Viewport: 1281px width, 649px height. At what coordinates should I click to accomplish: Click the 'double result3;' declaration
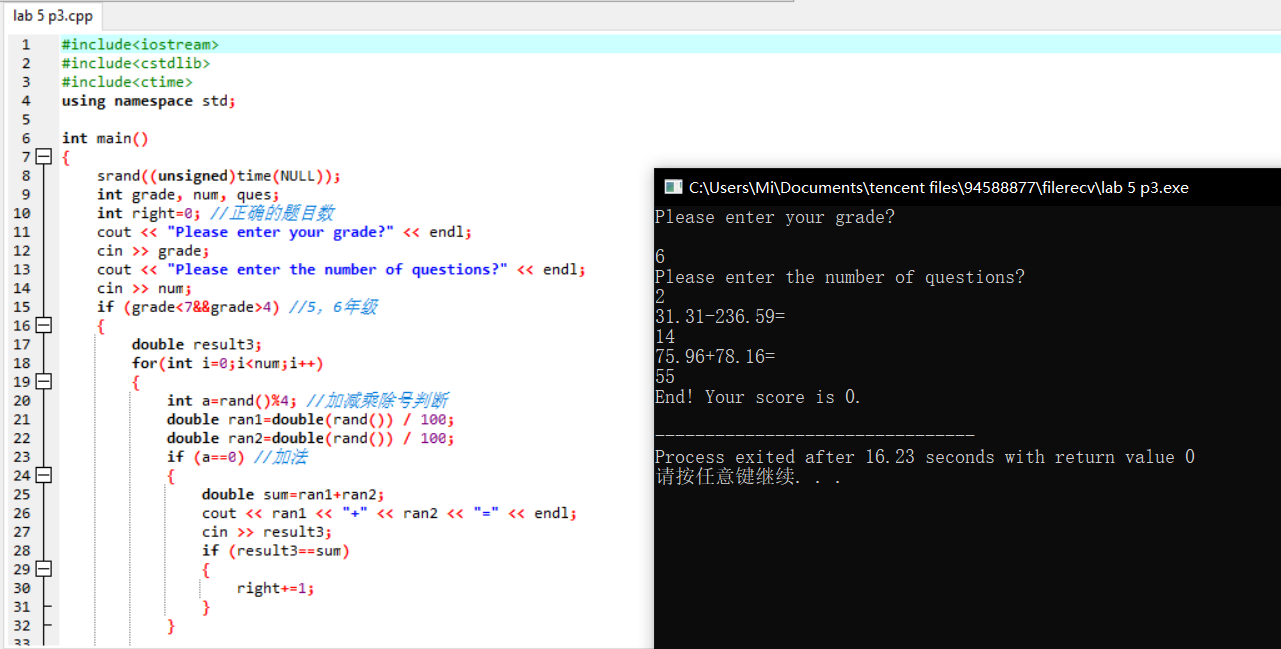pos(198,344)
